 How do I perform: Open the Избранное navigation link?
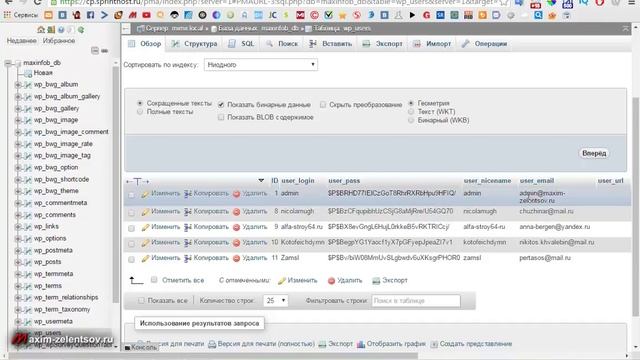[x=59, y=41]
